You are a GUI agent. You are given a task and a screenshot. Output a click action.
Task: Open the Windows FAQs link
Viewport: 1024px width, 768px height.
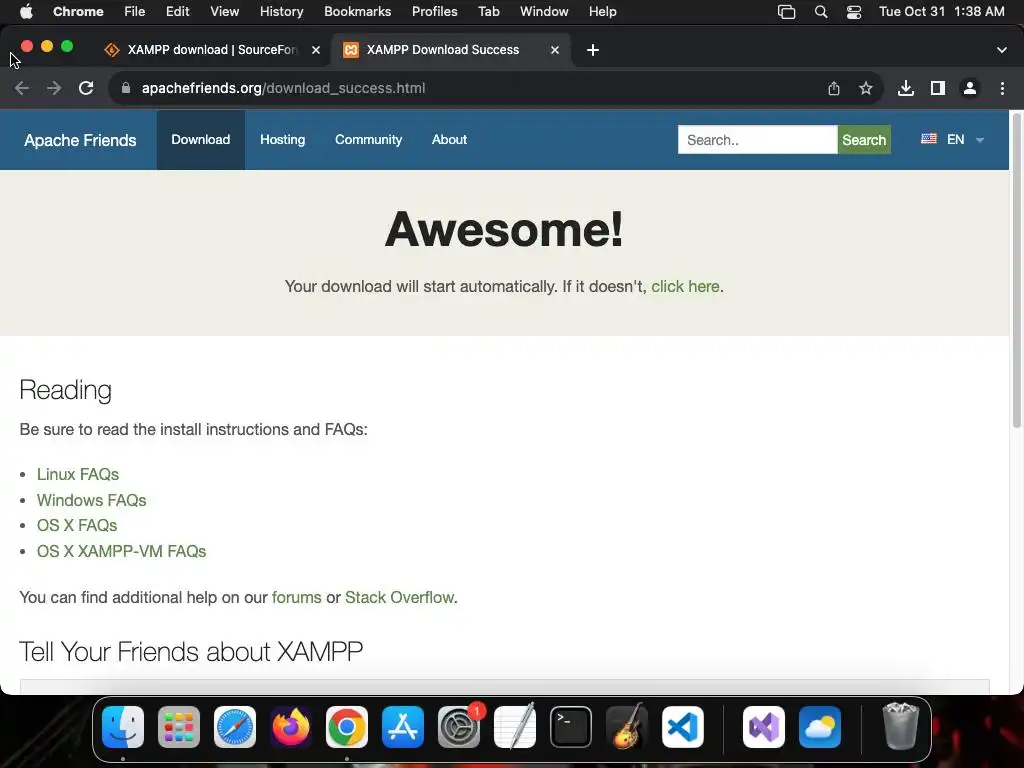[91, 500]
